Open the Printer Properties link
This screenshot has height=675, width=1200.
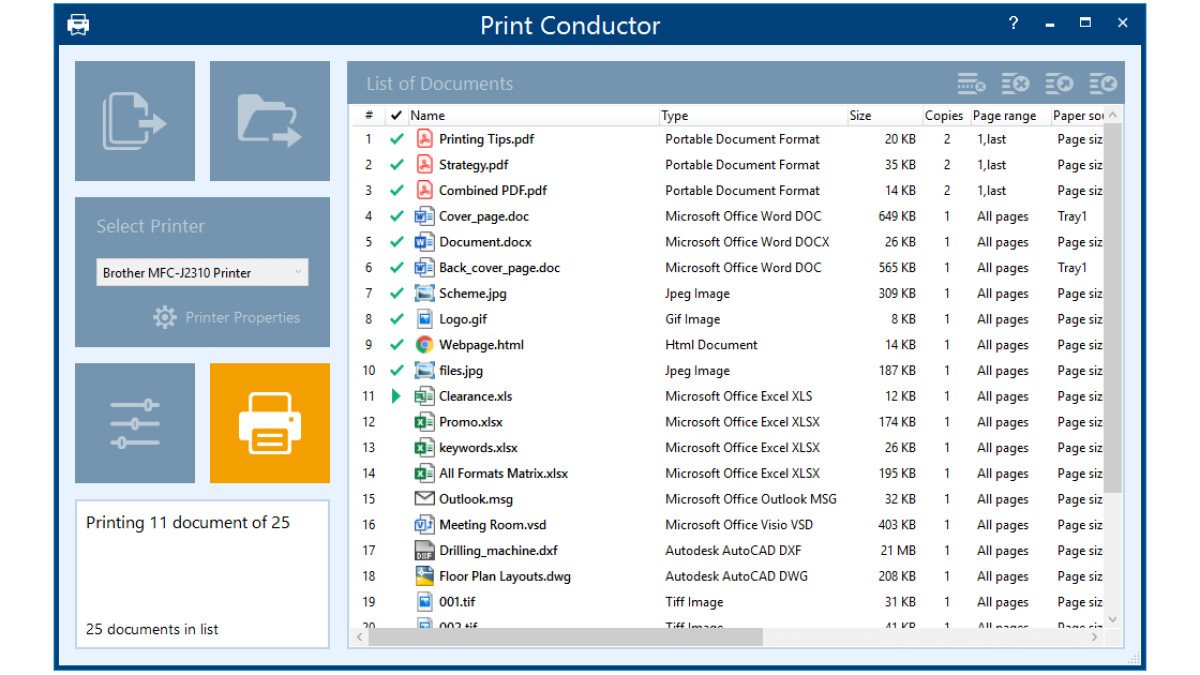(x=242, y=318)
